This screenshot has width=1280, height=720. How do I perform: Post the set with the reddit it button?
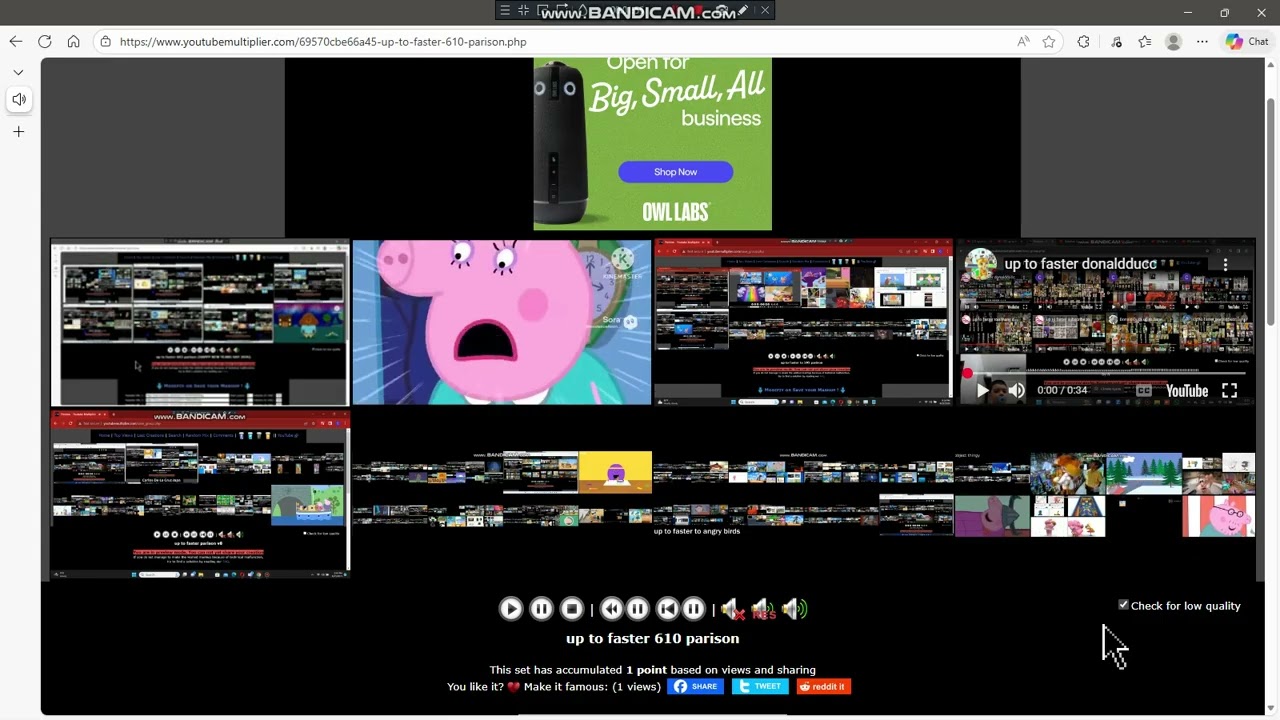823,686
